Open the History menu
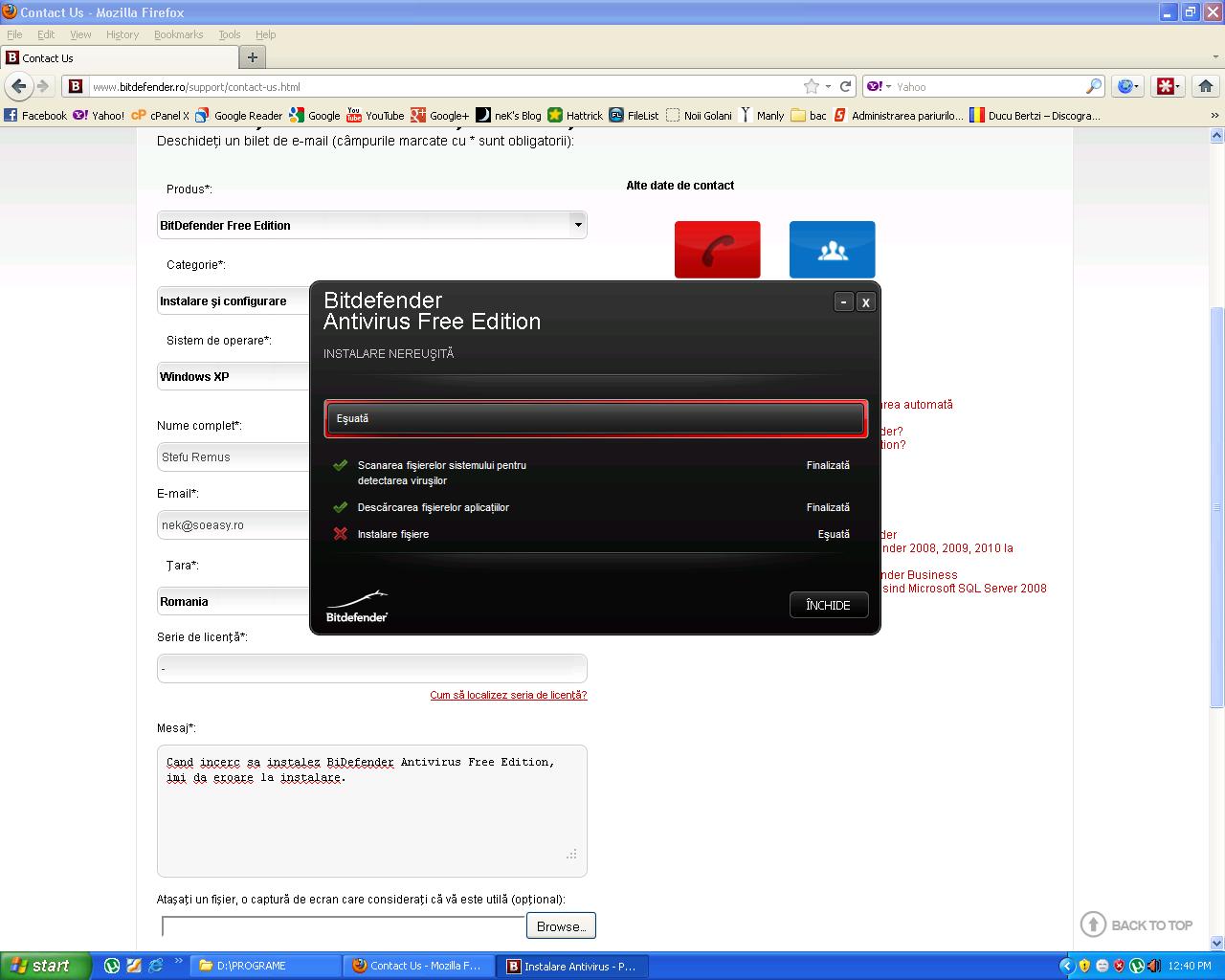 [x=122, y=34]
